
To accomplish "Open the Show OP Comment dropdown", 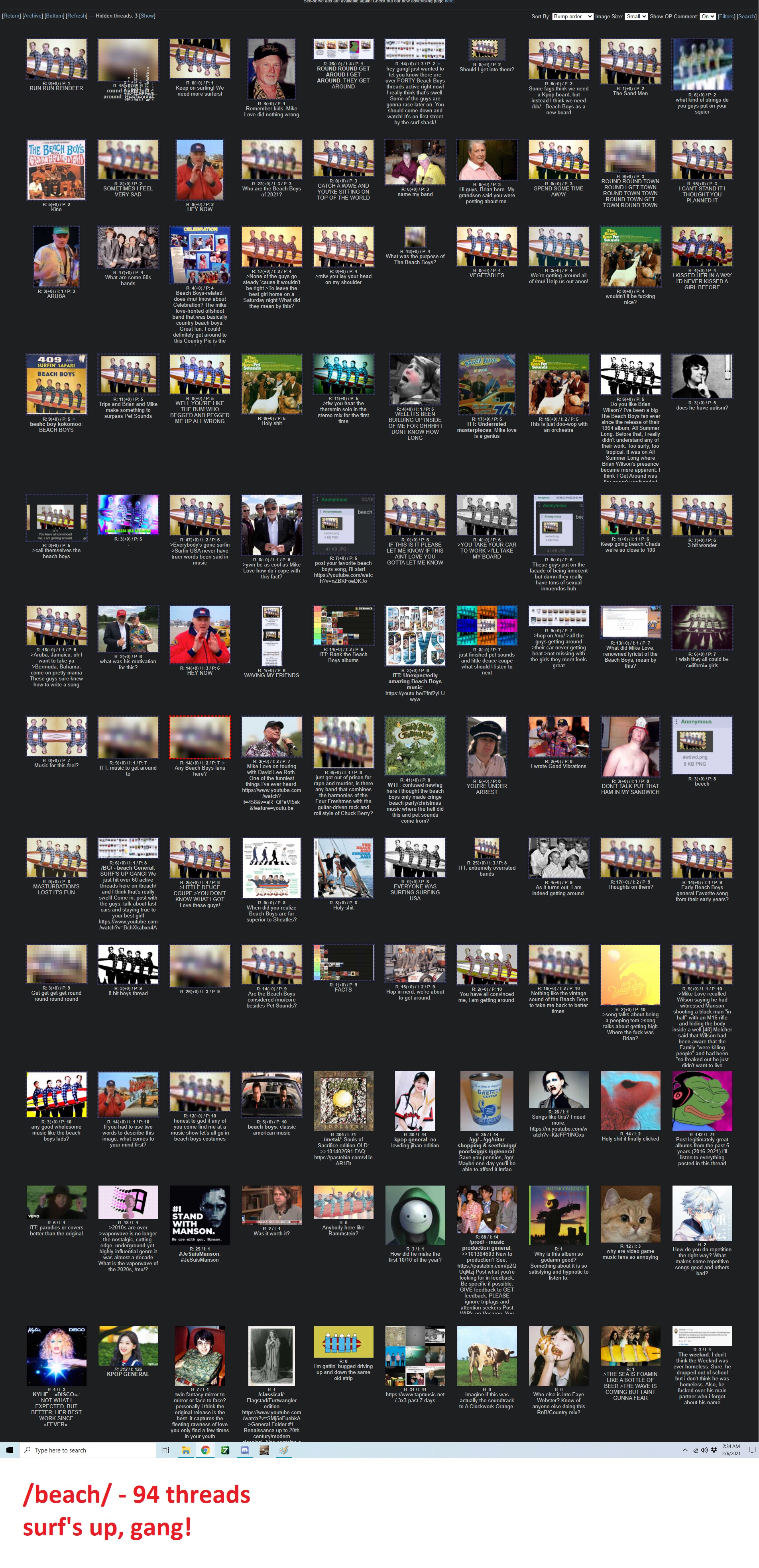I will click(x=707, y=16).
